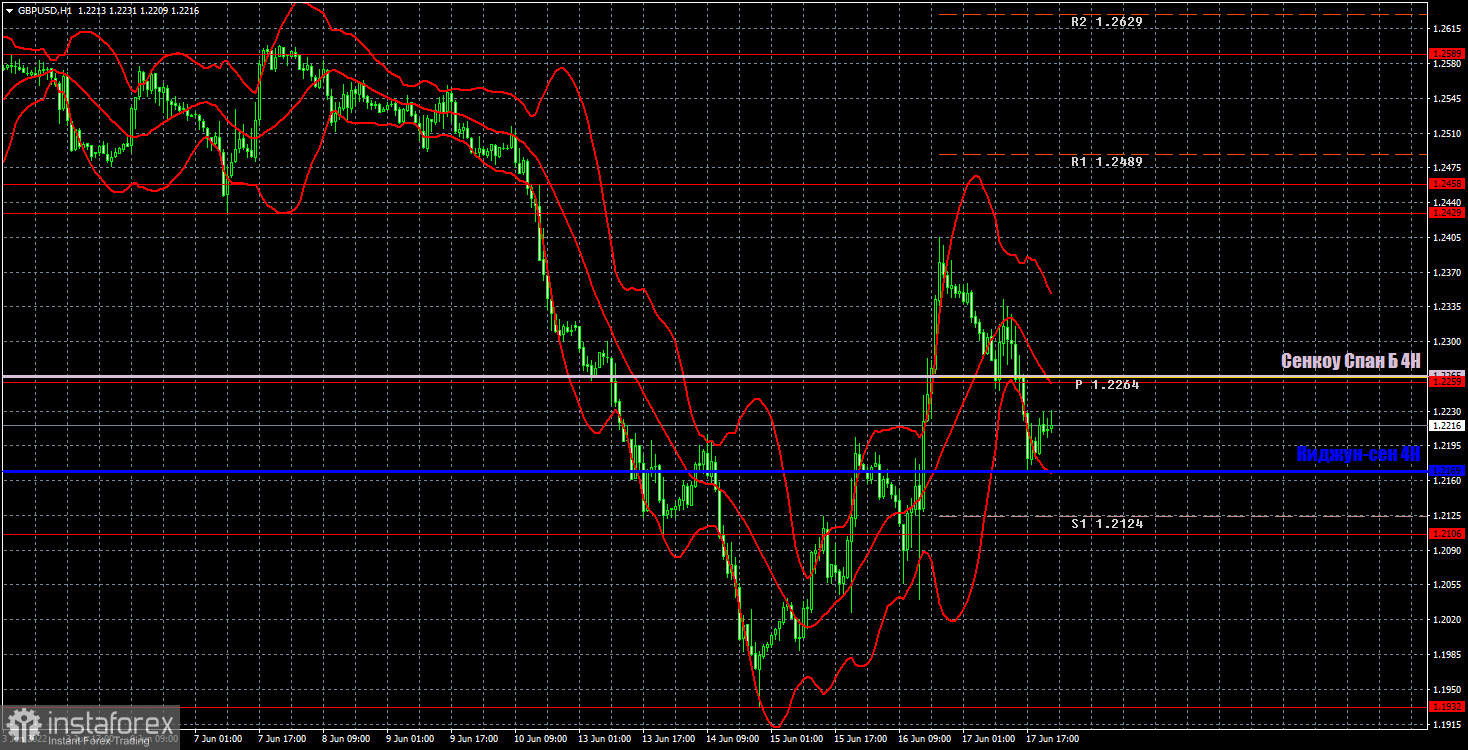This screenshot has width=1468, height=750.
Task: Select the P 1.2264 pivot label
Action: coord(1107,384)
